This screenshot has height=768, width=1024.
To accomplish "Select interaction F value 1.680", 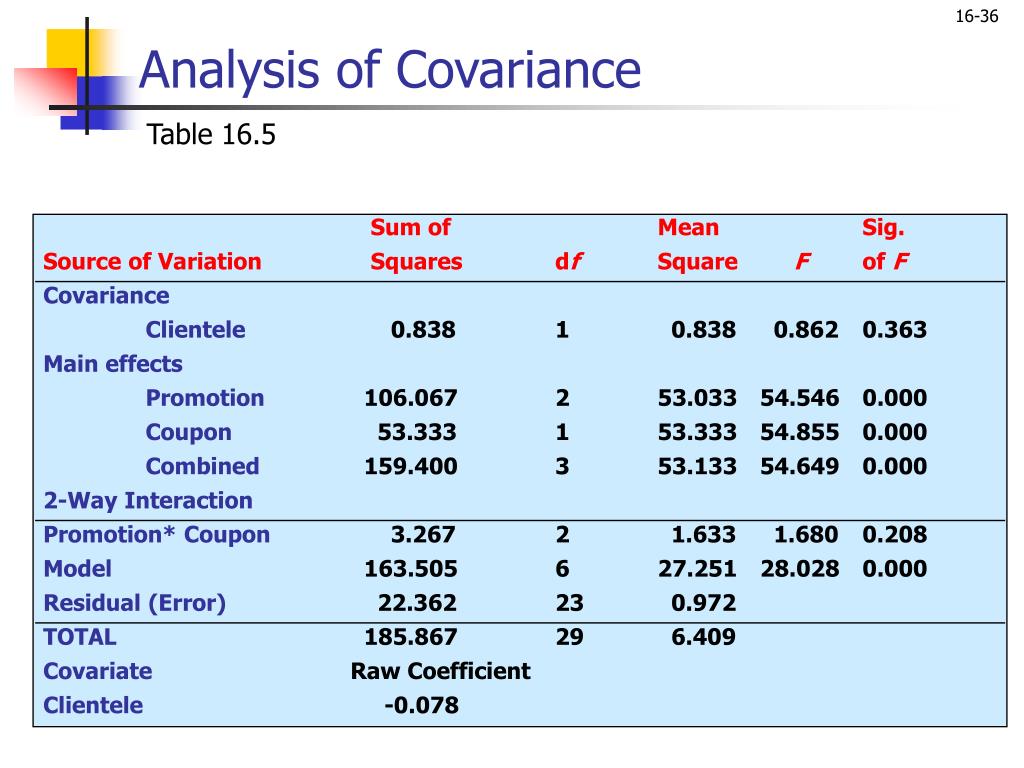I will coord(806,534).
